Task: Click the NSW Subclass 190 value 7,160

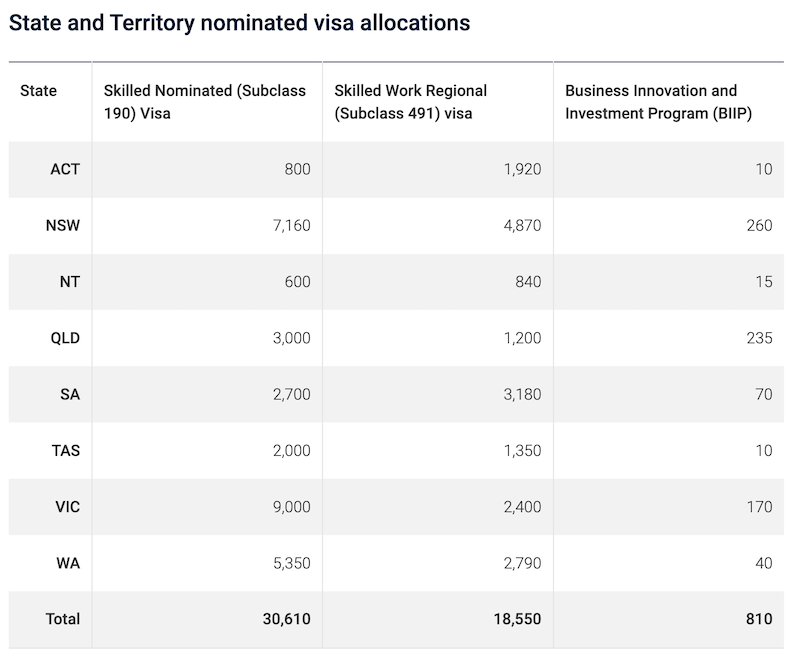Action: click(x=289, y=225)
